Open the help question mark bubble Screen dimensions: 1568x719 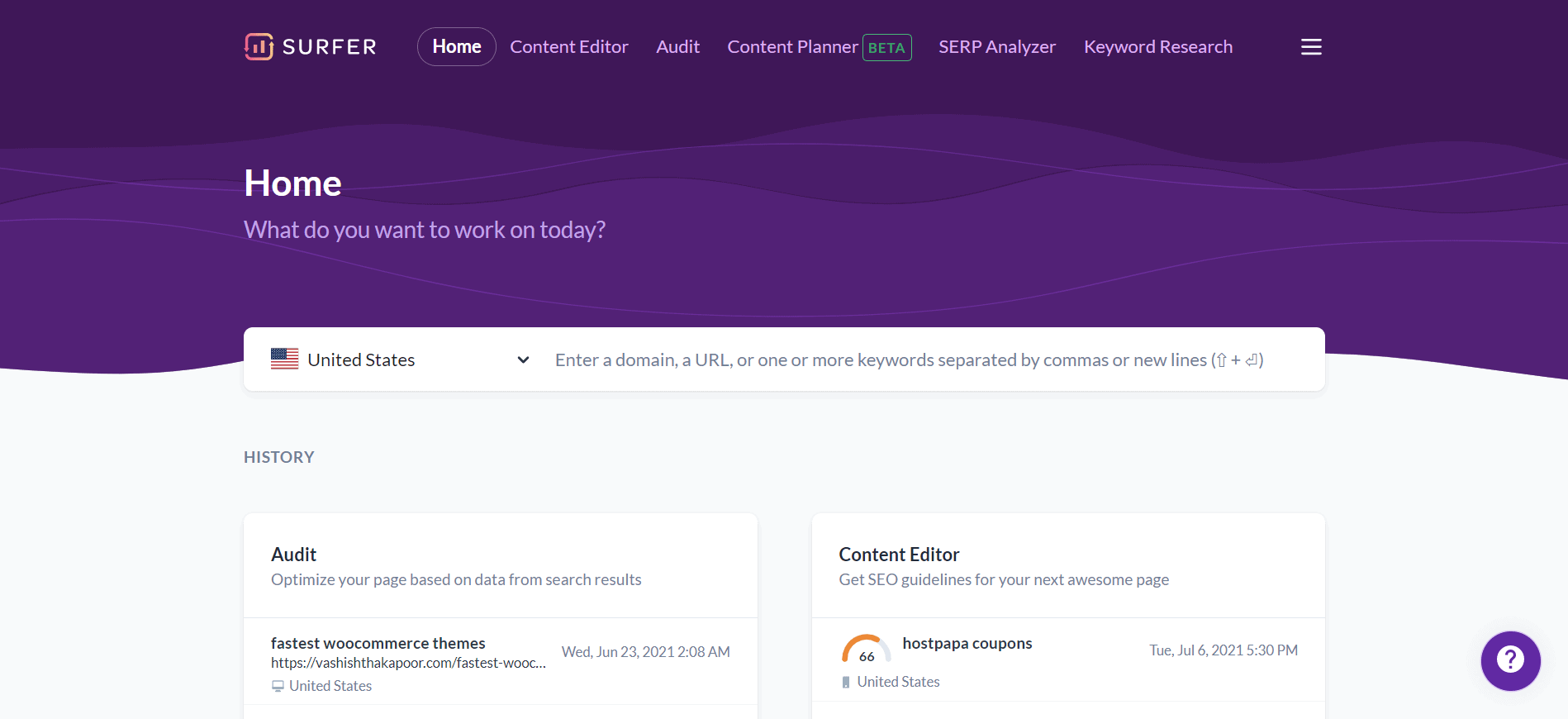coord(1510,660)
